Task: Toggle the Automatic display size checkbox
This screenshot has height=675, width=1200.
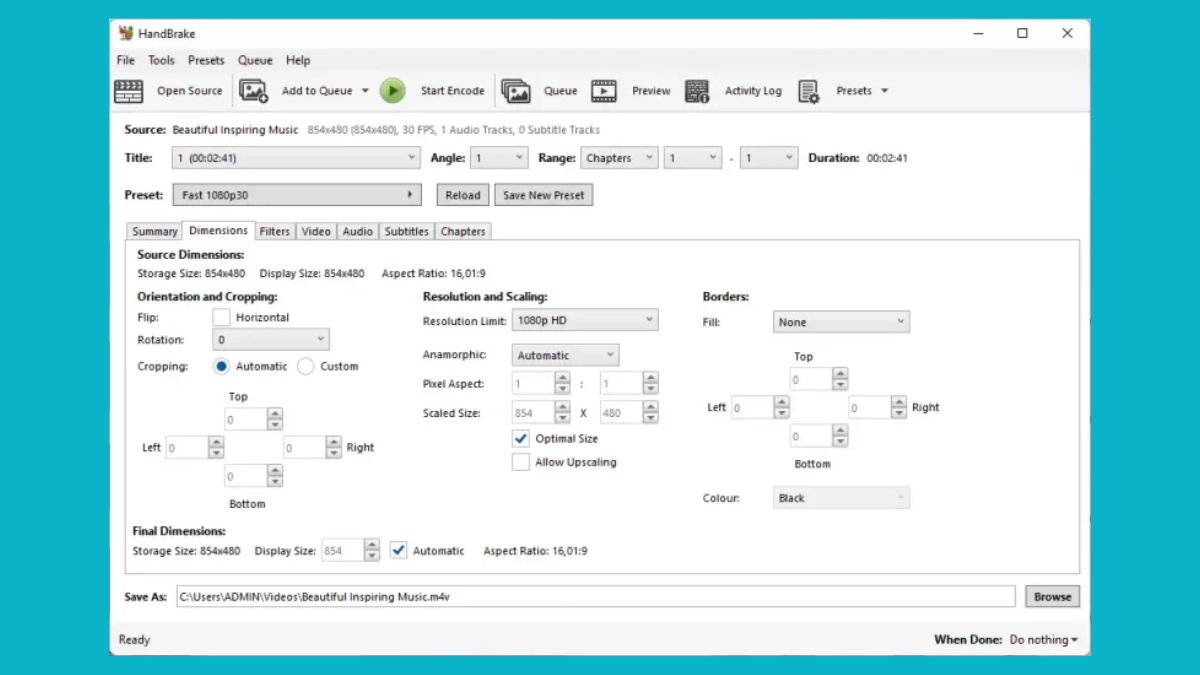Action: coord(399,550)
